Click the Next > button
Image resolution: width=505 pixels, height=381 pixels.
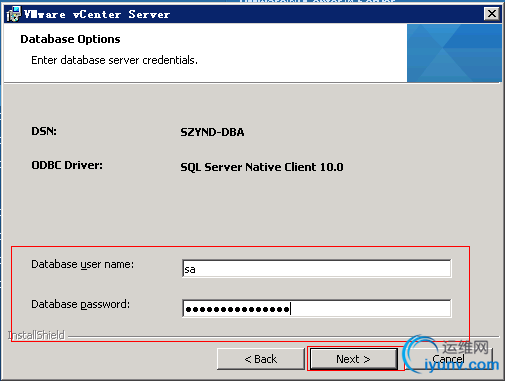click(x=353, y=359)
